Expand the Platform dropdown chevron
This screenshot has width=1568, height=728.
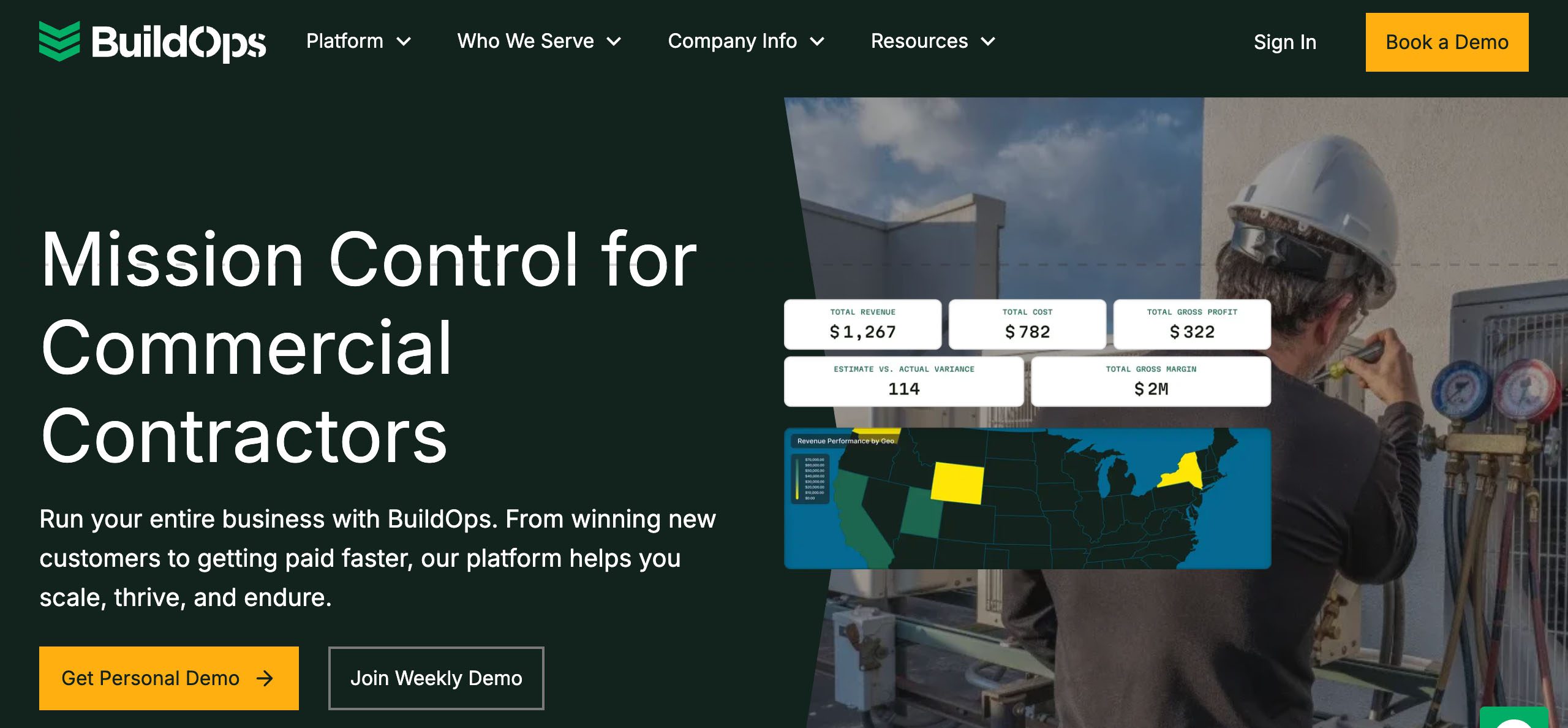click(x=404, y=42)
